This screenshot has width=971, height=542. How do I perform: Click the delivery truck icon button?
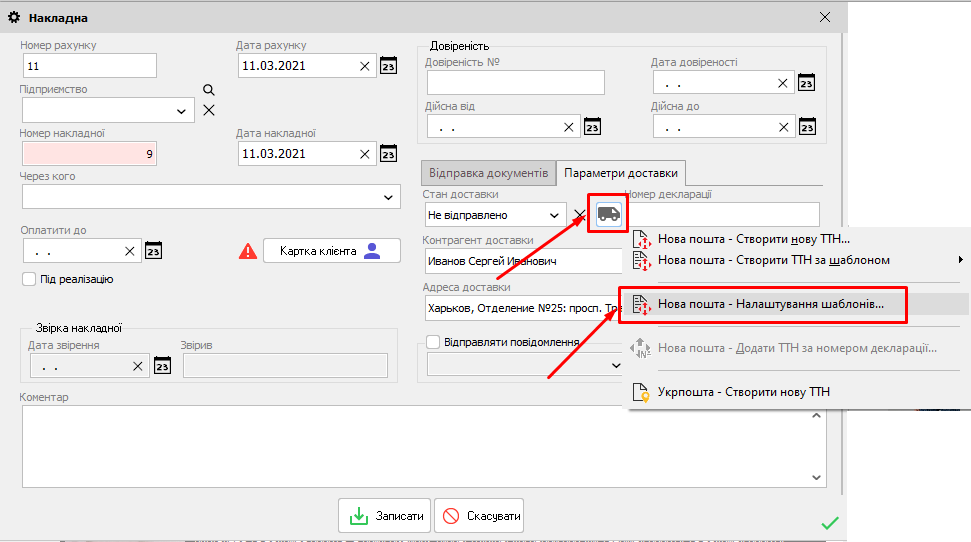[608, 213]
